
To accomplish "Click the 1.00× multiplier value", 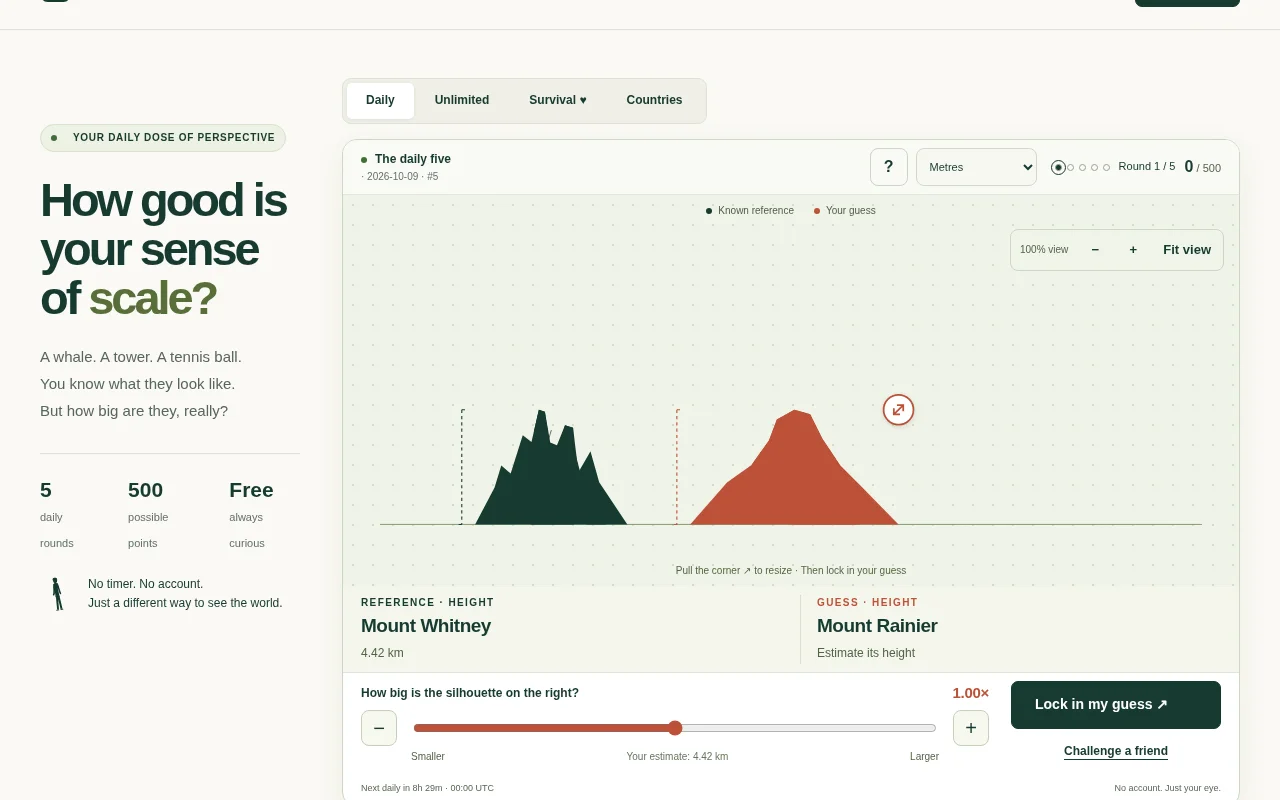I will pos(970,693).
